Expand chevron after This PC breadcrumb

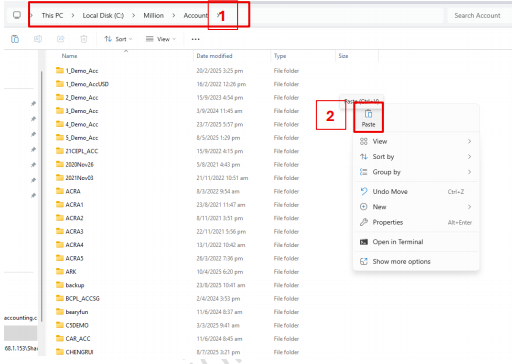[73, 15]
